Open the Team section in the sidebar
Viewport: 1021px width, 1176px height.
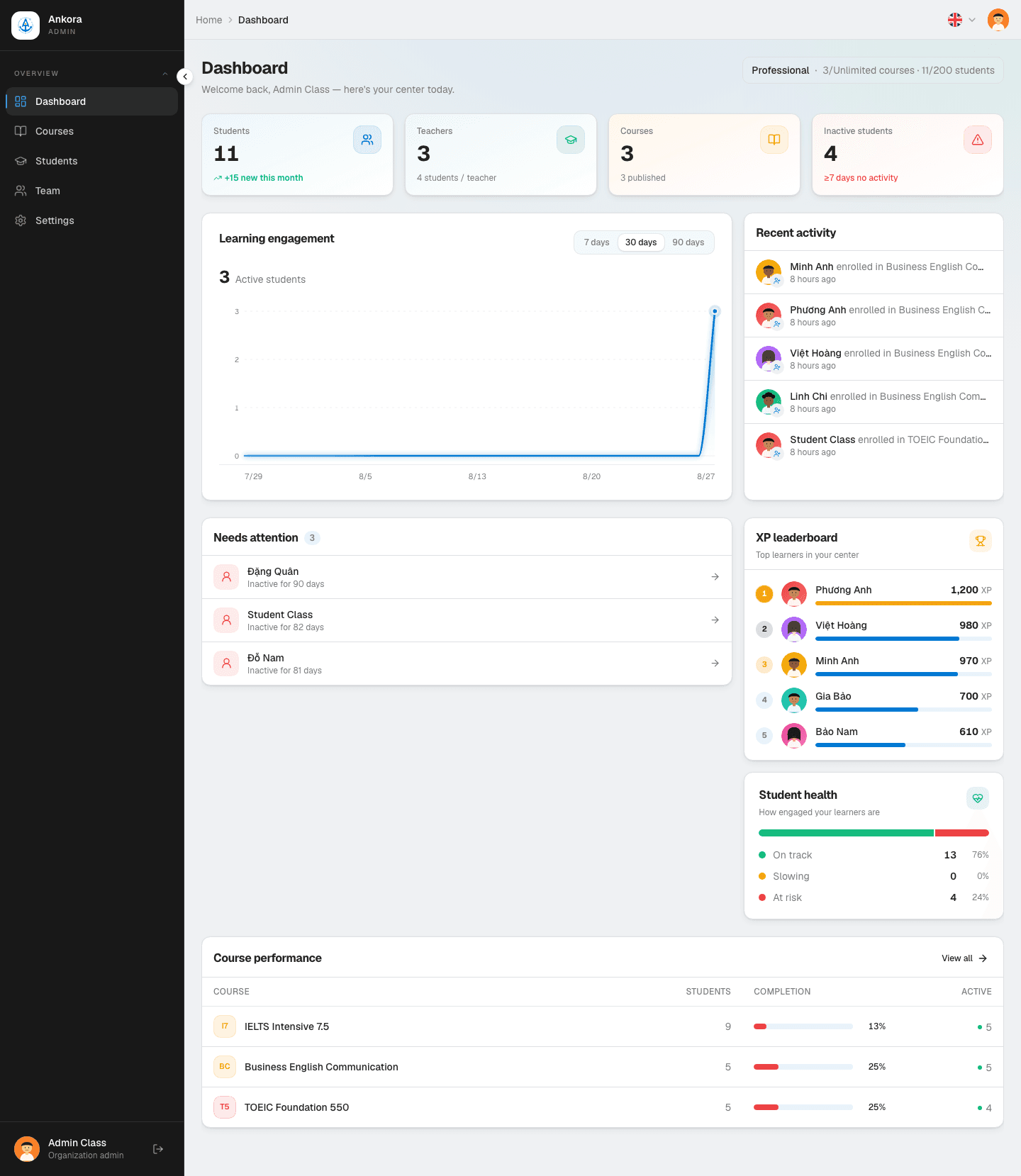92,191
